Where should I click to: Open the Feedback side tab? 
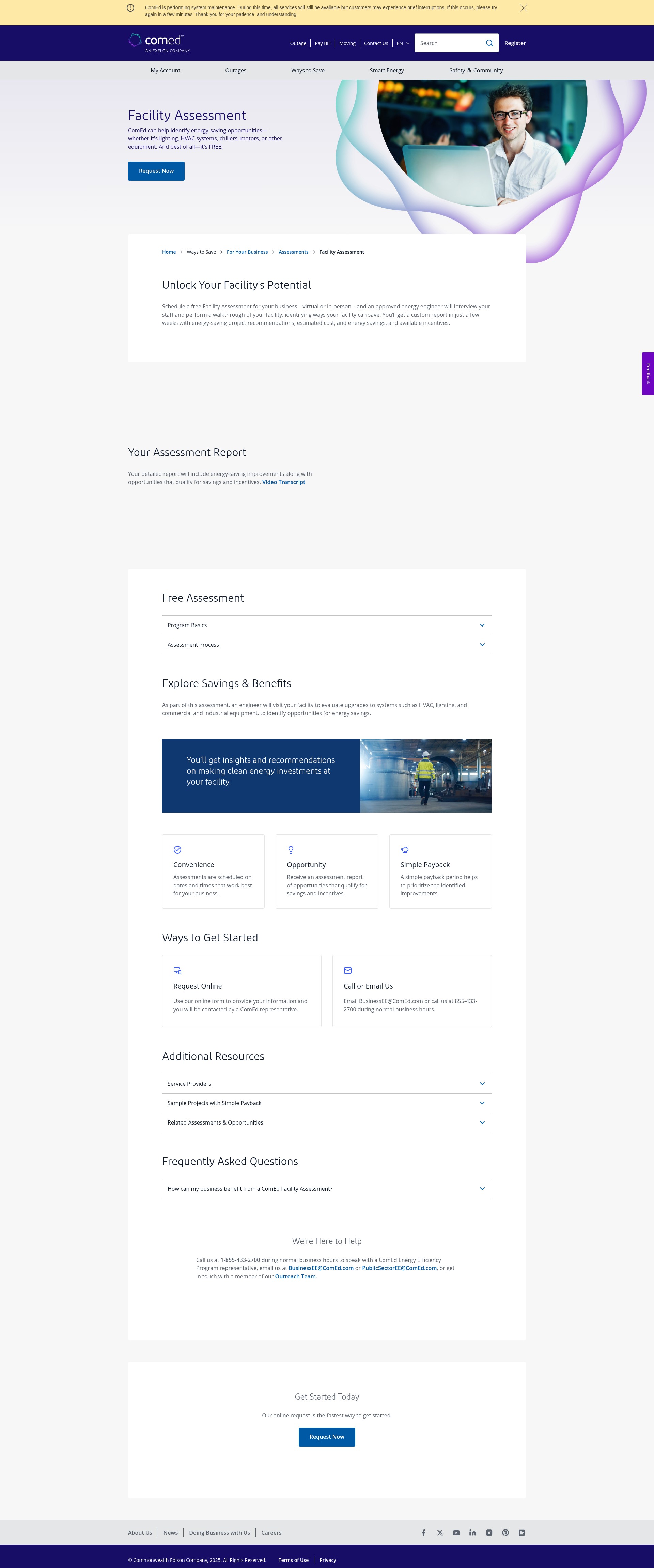pyautogui.click(x=648, y=374)
